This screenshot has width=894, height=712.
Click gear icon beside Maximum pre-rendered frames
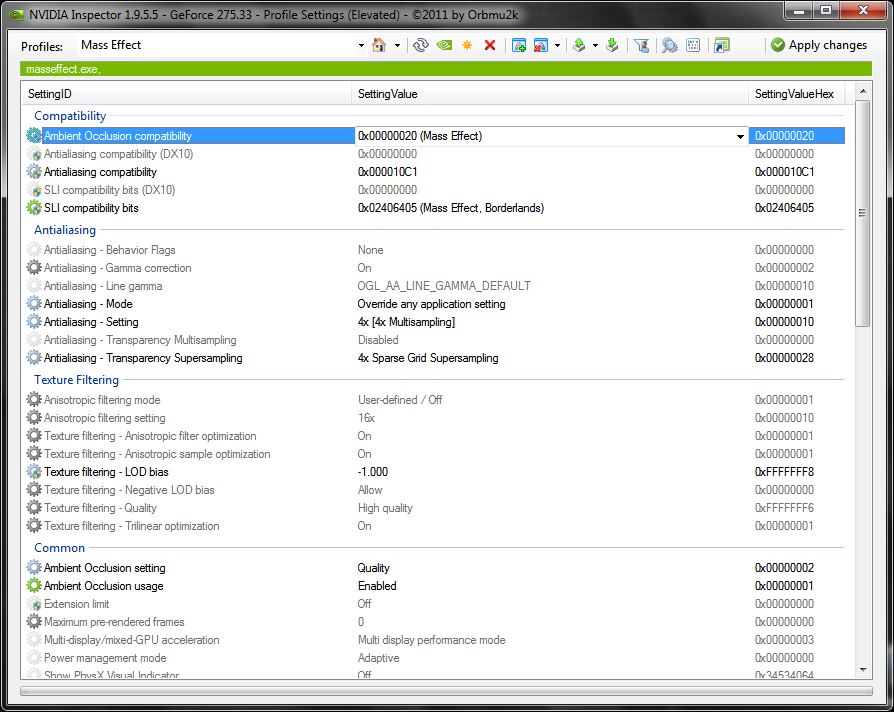(34, 621)
